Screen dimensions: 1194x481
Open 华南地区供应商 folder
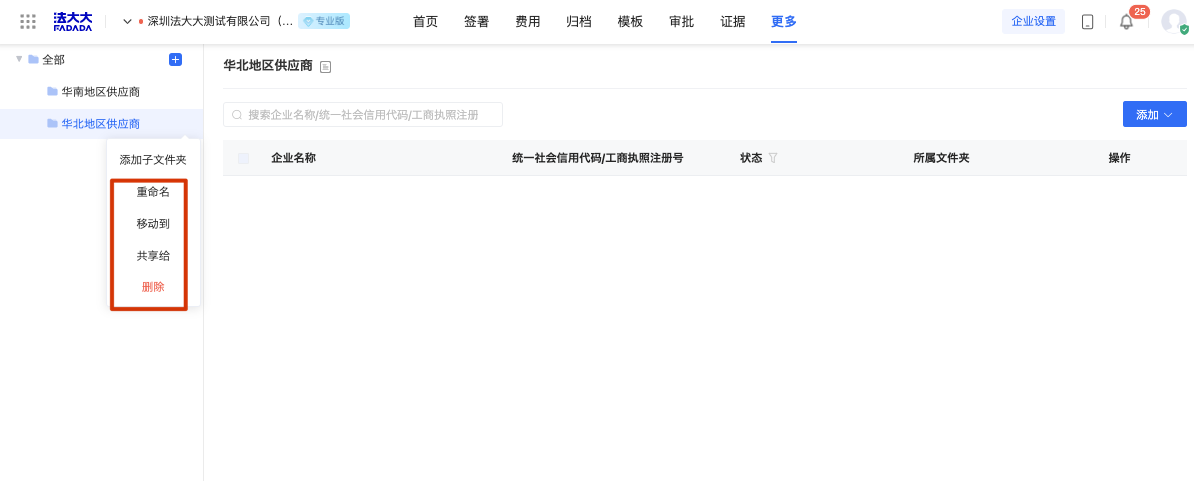[101, 91]
